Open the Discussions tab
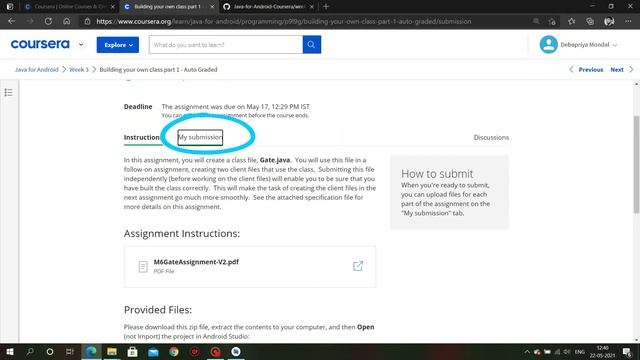Image resolution: width=640 pixels, height=360 pixels. click(x=491, y=138)
